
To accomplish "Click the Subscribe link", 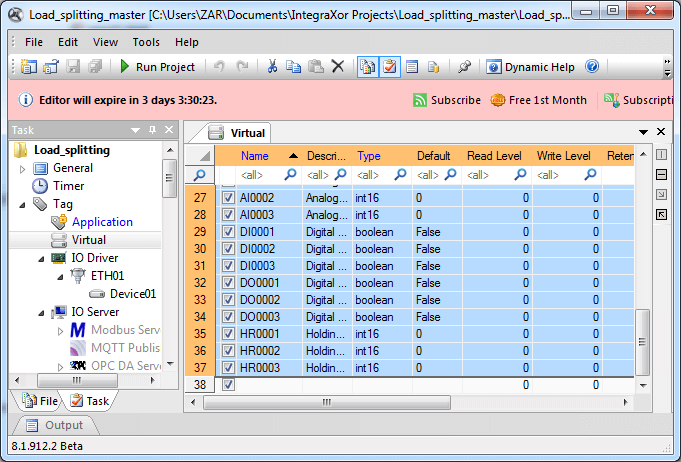I will (x=447, y=100).
